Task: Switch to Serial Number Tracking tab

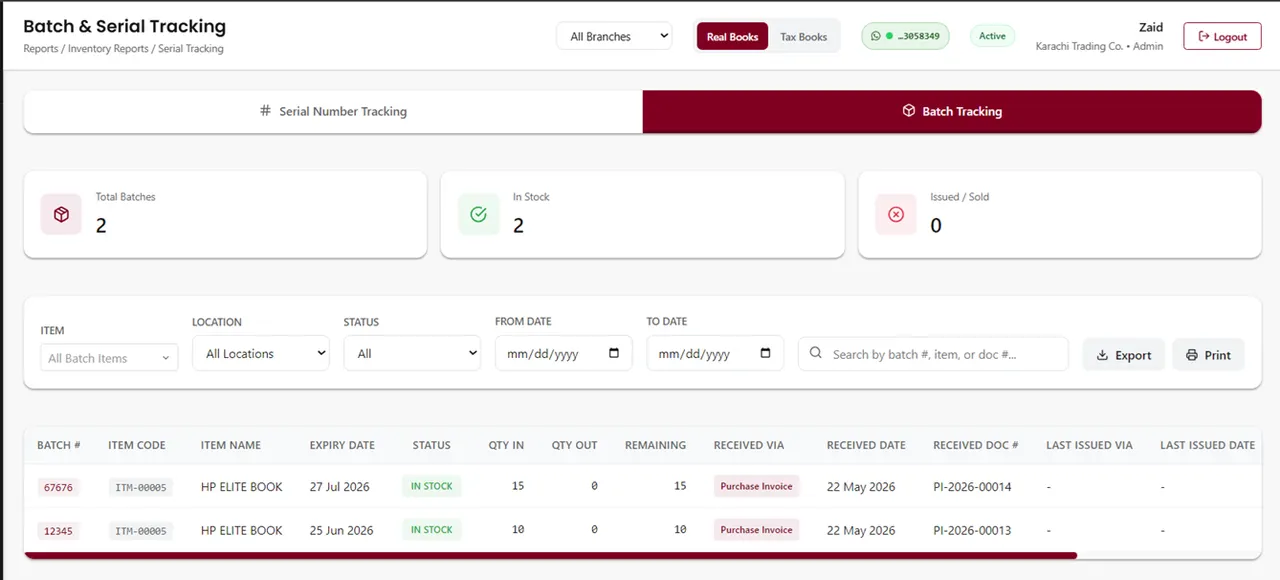Action: (333, 111)
